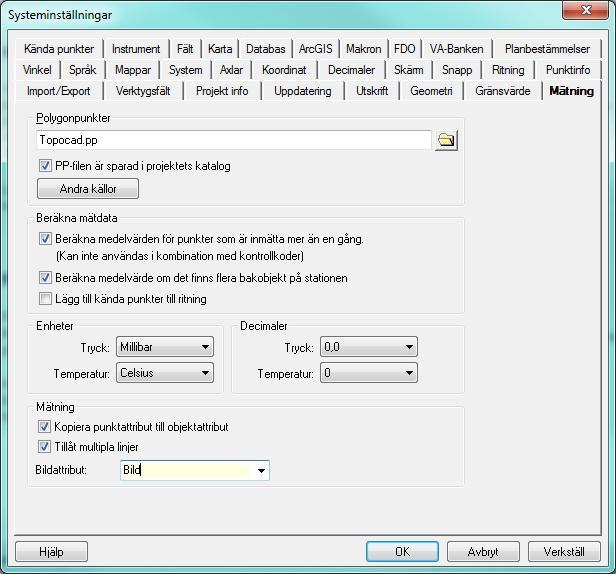Click the Verkställ button

coord(564,552)
